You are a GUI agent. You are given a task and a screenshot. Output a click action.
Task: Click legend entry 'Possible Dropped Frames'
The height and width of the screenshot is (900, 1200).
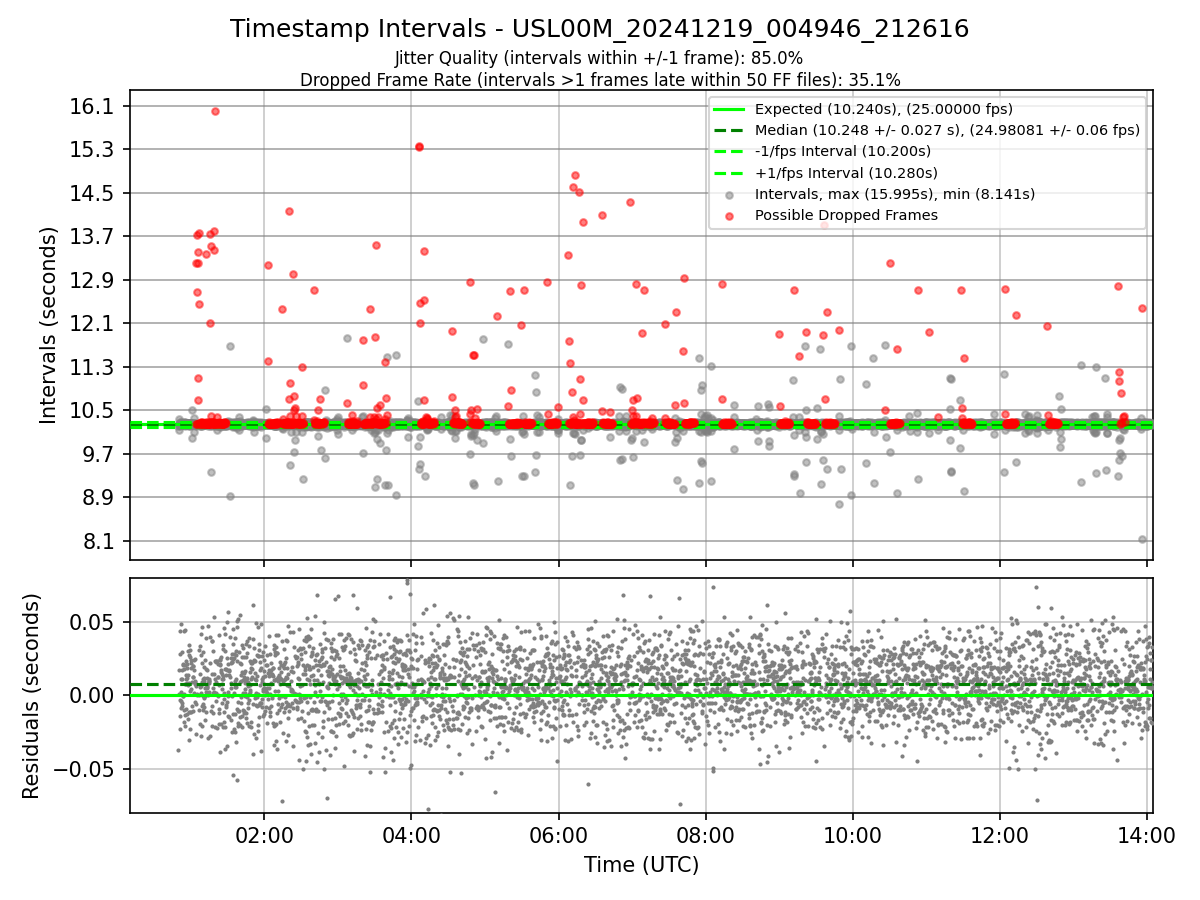(846, 215)
